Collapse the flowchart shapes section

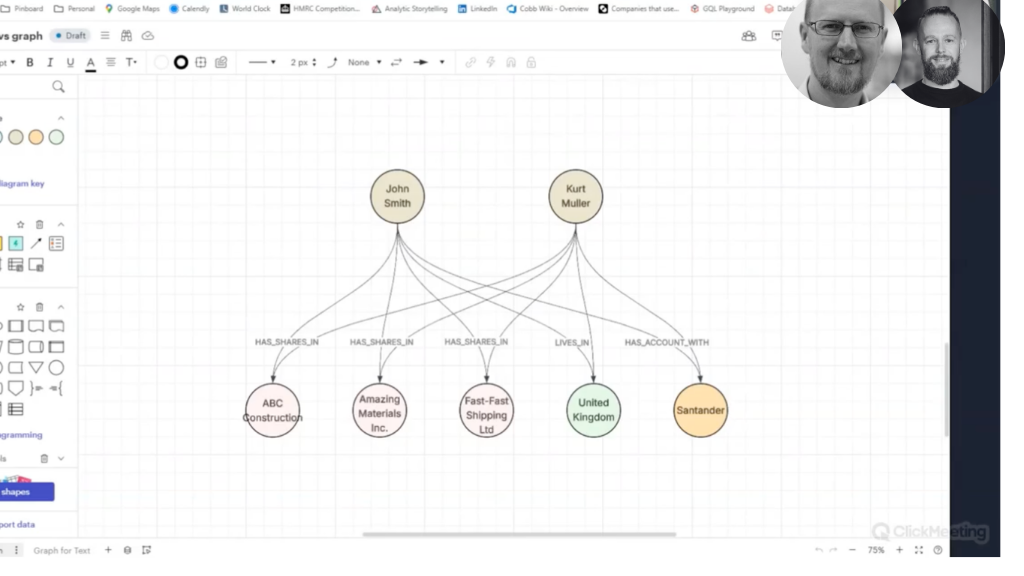click(x=61, y=307)
